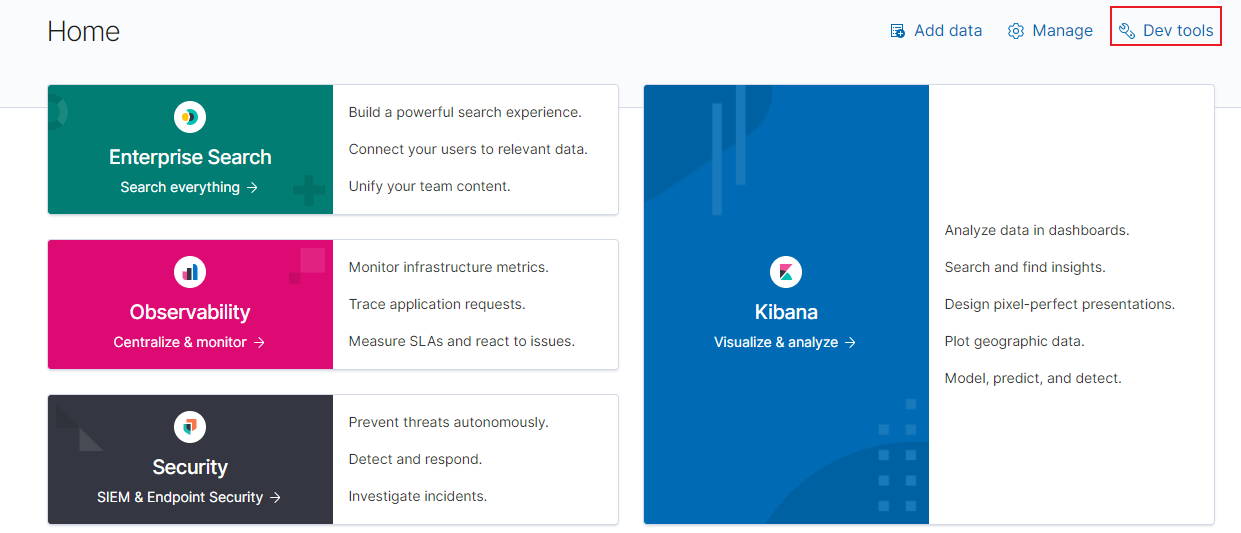This screenshot has height=533, width=1241.
Task: Open the Dev tools text link
Action: (1178, 31)
